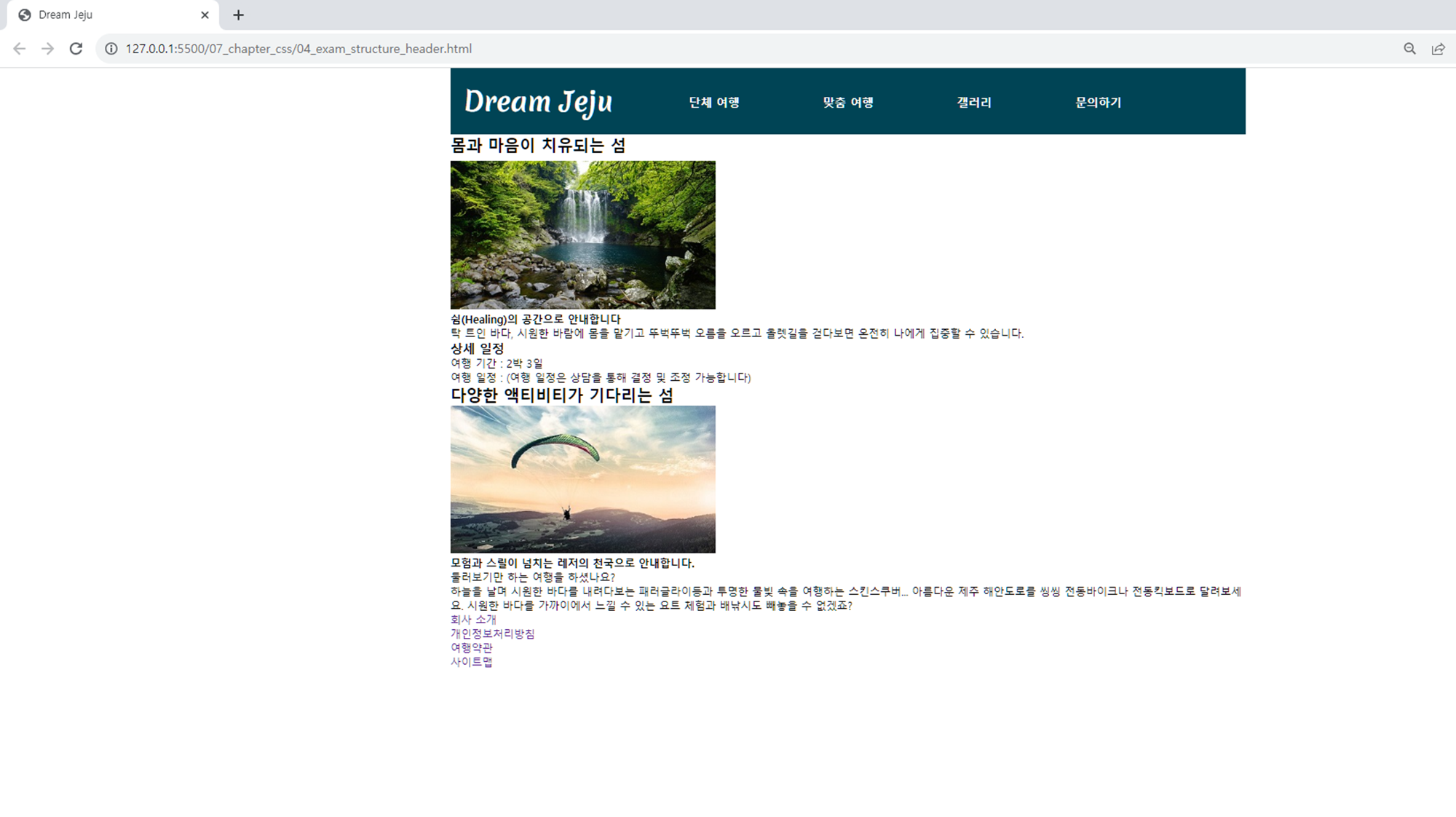Open the 문의하기 navigation item
Viewport: 1456px width, 817px height.
click(1098, 103)
